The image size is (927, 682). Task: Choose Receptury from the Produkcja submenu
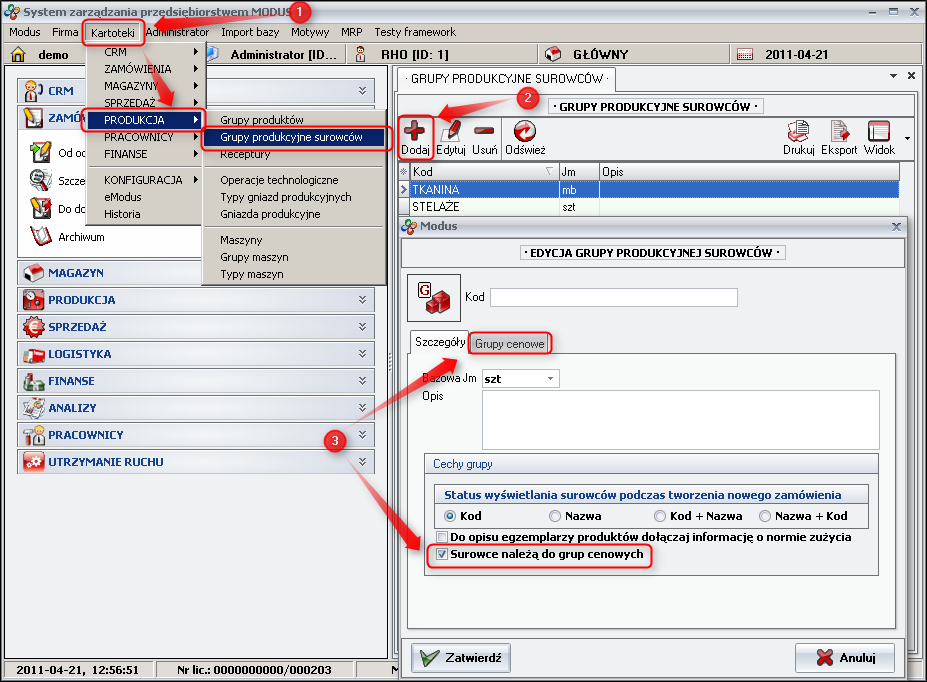245,154
